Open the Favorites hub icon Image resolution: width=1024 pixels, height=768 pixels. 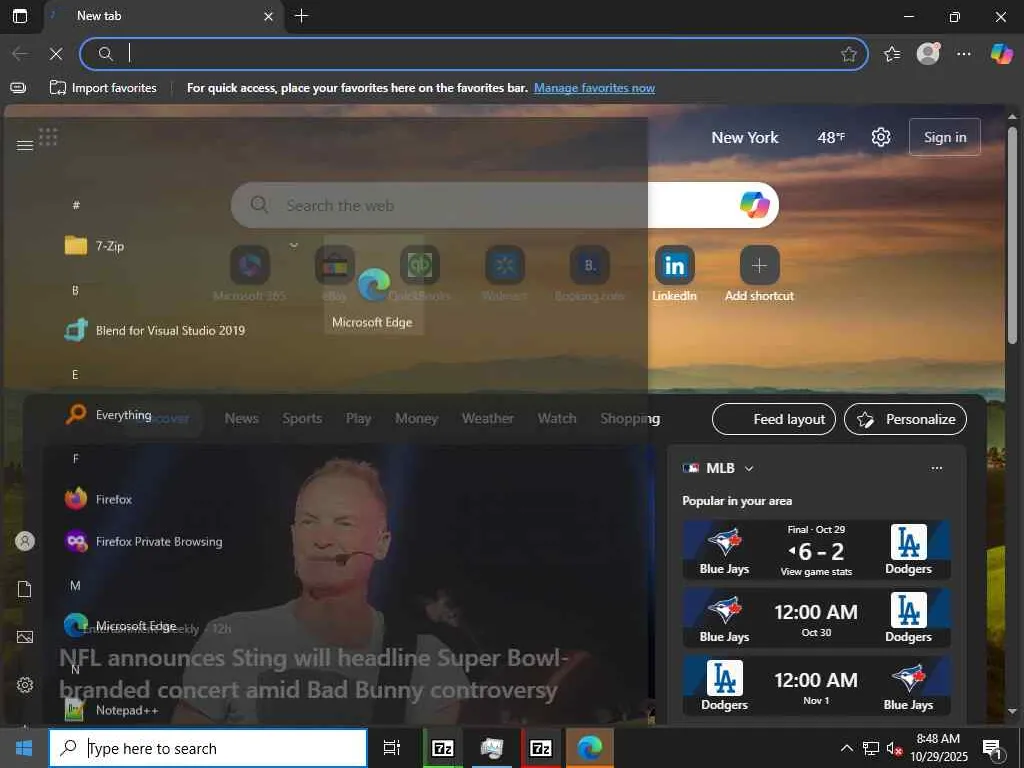click(x=891, y=54)
